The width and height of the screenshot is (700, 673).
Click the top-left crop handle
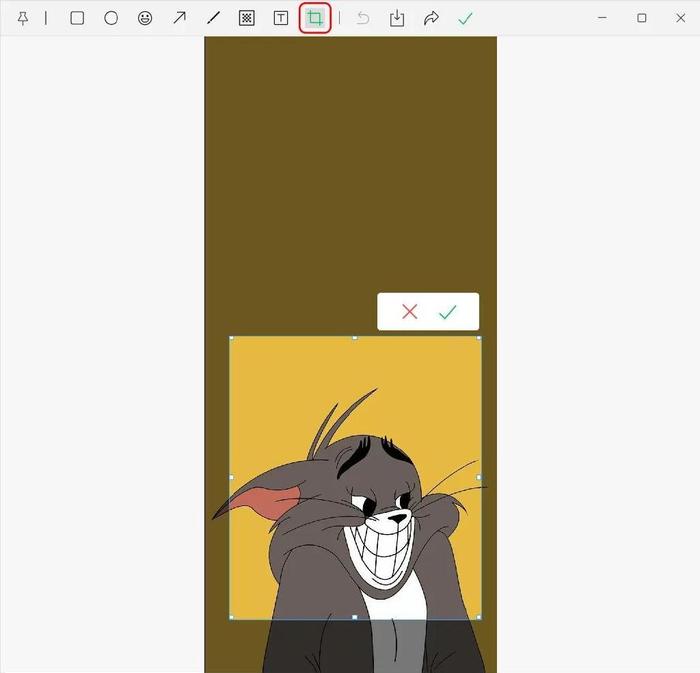231,338
